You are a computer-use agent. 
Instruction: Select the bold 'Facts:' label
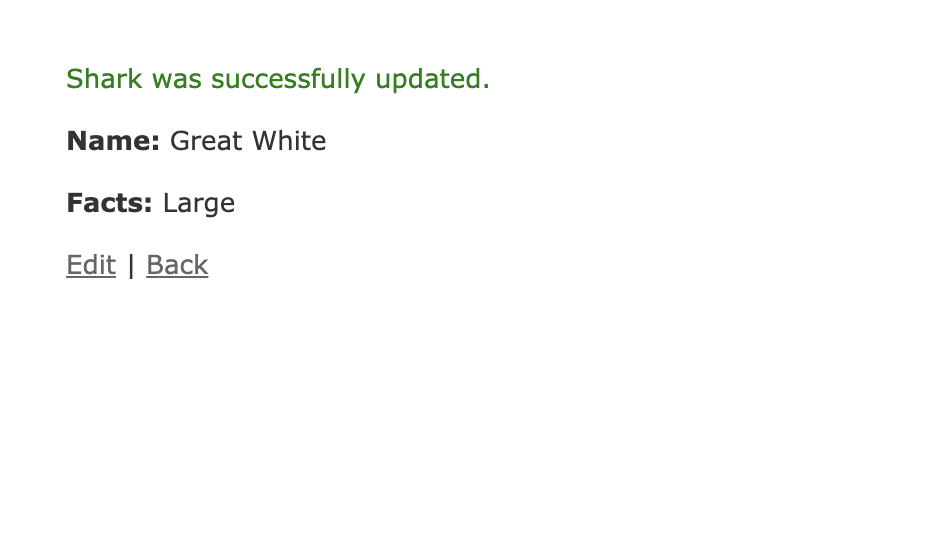pyautogui.click(x=109, y=203)
